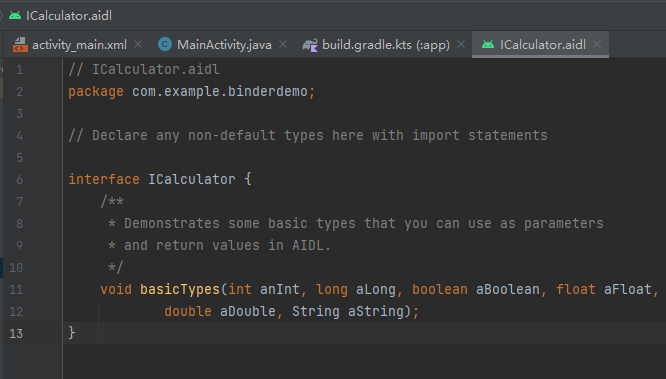Viewport: 666px width, 379px height.
Task: Click line number 2 in the gutter
Action: tap(20, 92)
